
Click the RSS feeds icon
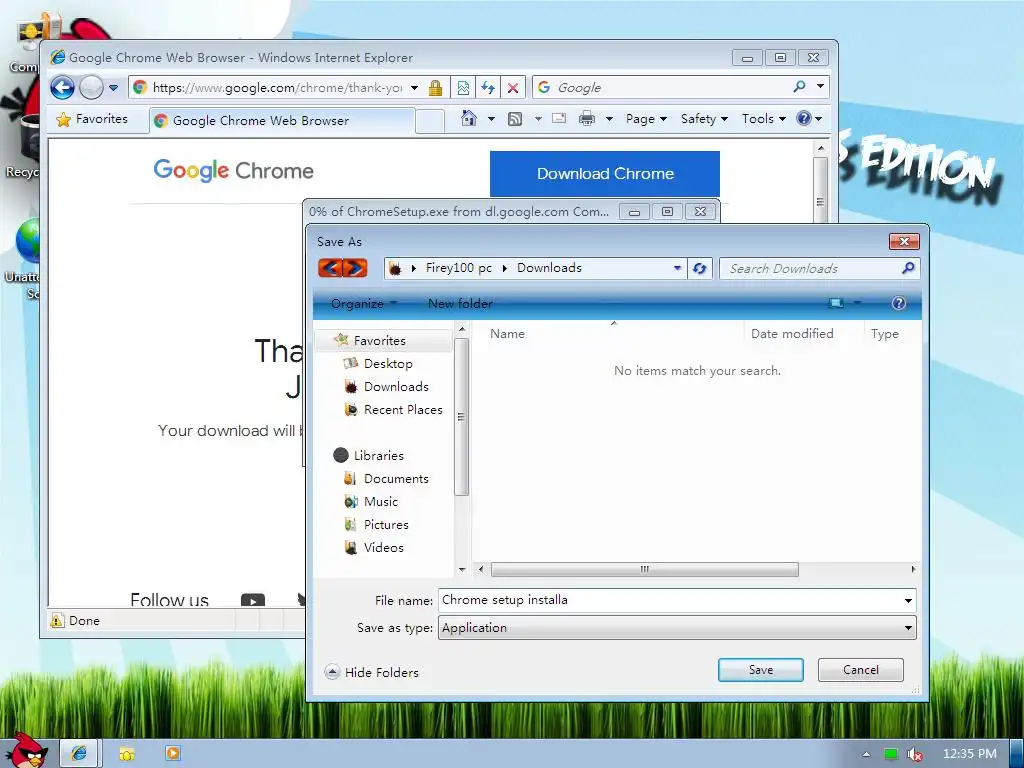coord(515,119)
